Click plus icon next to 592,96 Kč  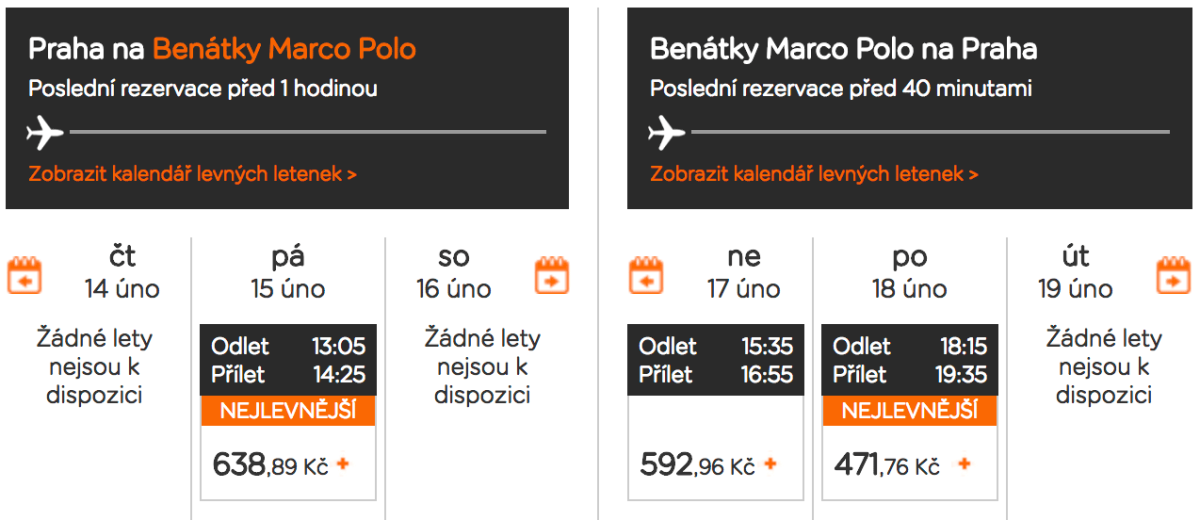click(x=770, y=464)
